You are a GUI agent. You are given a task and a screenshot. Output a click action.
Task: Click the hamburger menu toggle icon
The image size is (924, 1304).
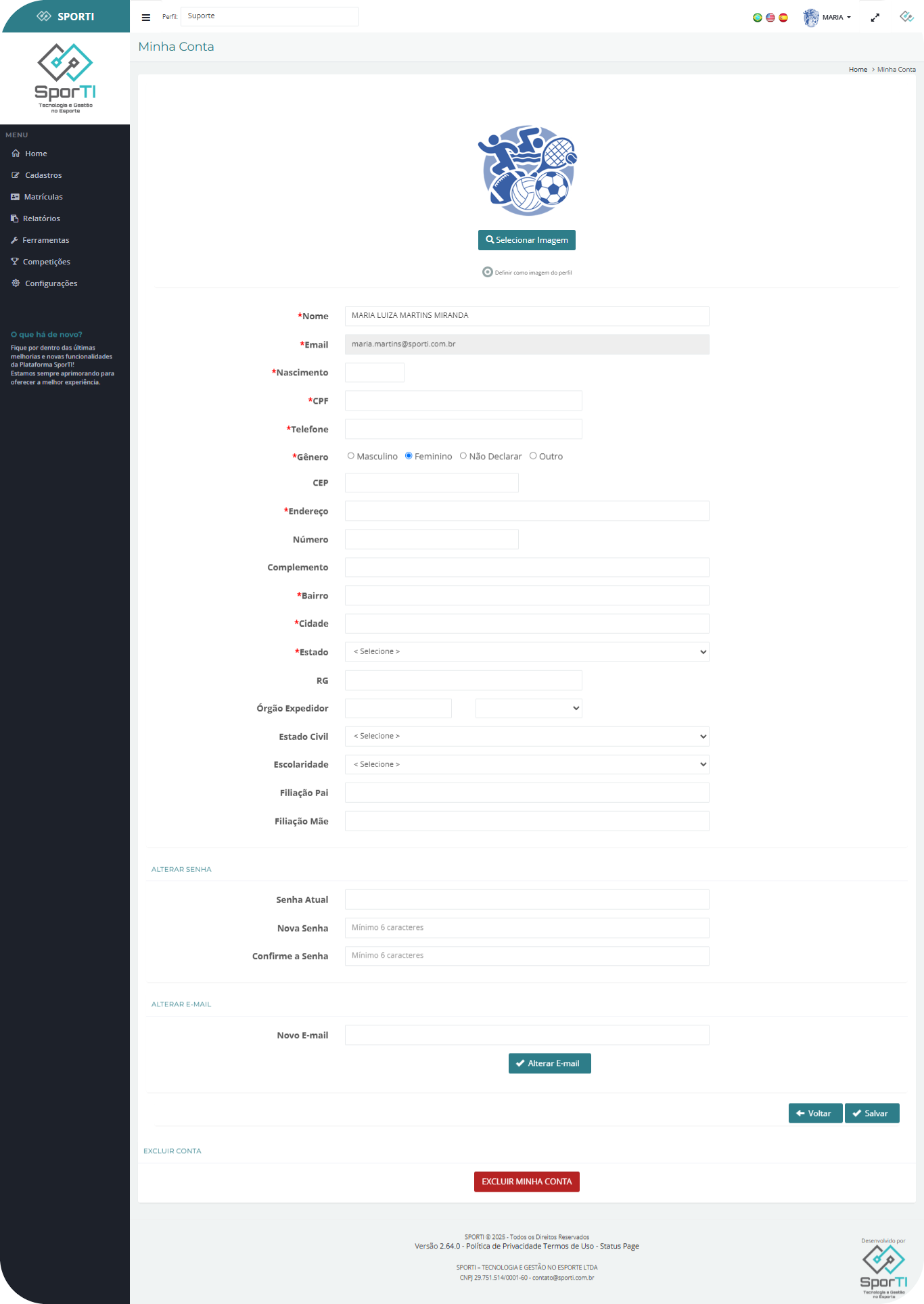point(145,18)
